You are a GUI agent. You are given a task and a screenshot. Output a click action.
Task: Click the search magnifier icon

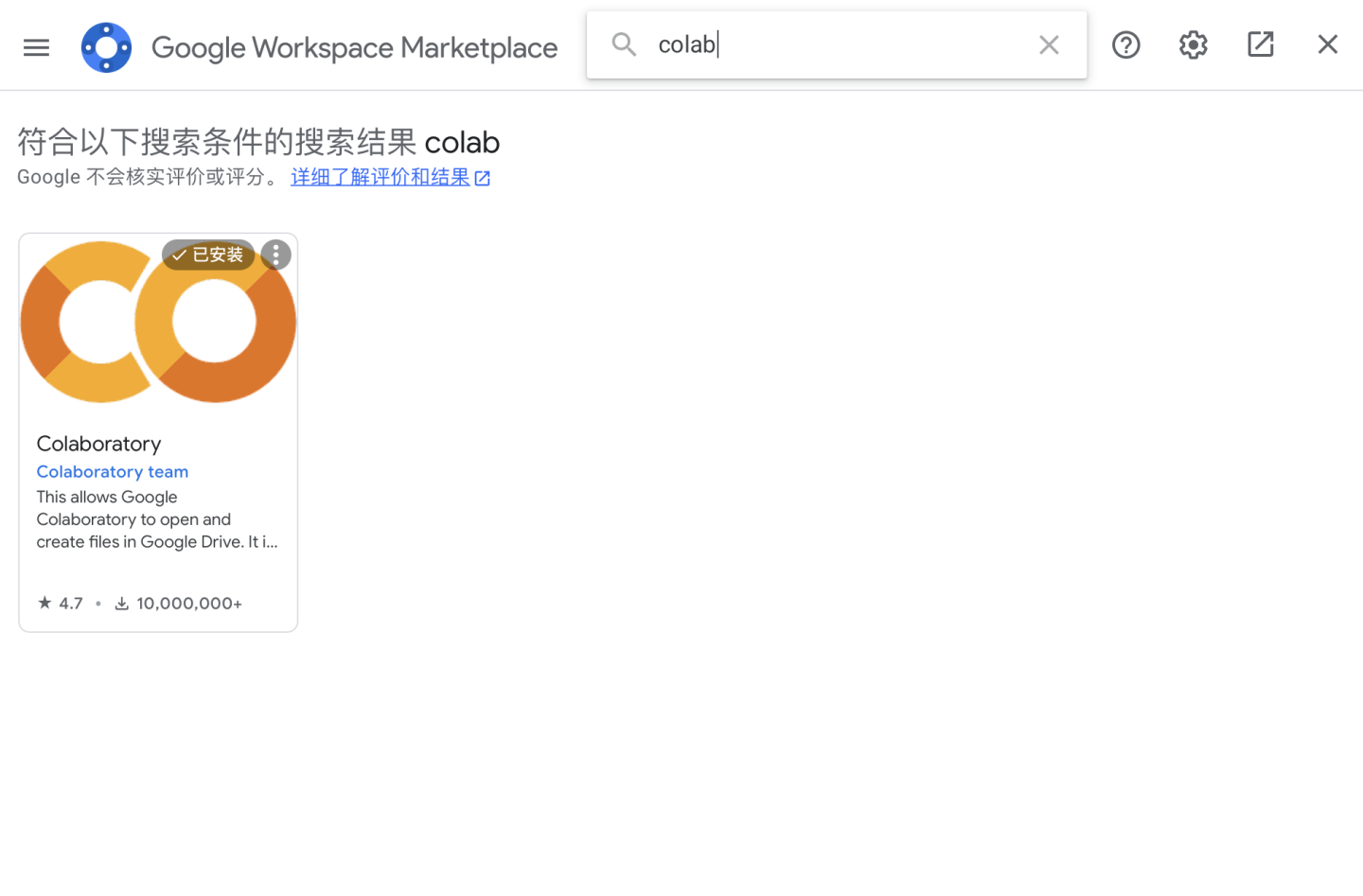click(624, 44)
